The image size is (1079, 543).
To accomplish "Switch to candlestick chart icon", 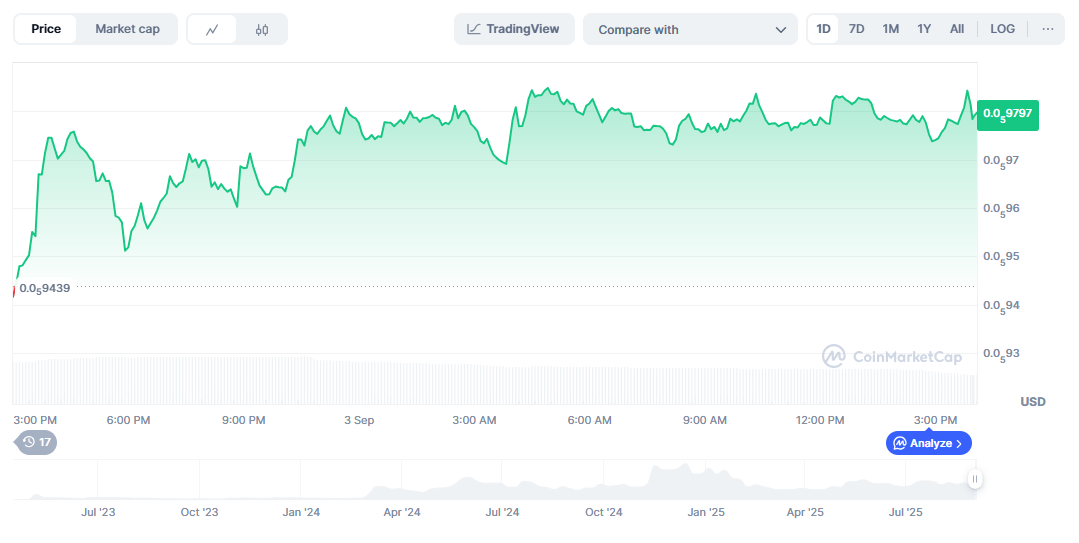I will pos(261,30).
